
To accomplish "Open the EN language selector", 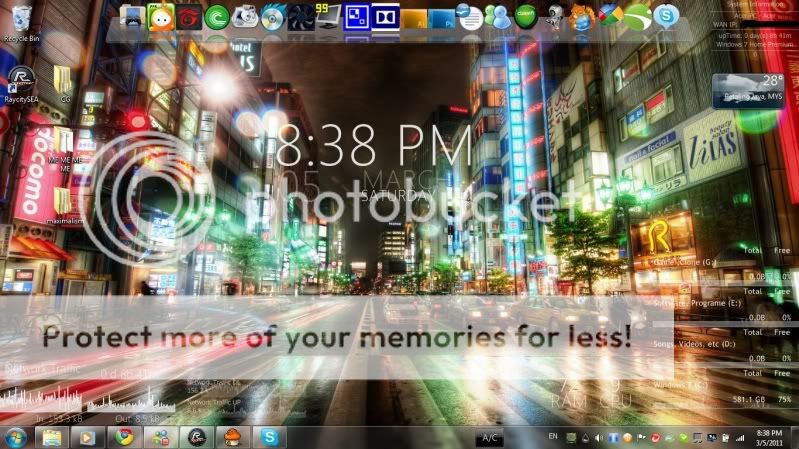I will coord(553,437).
